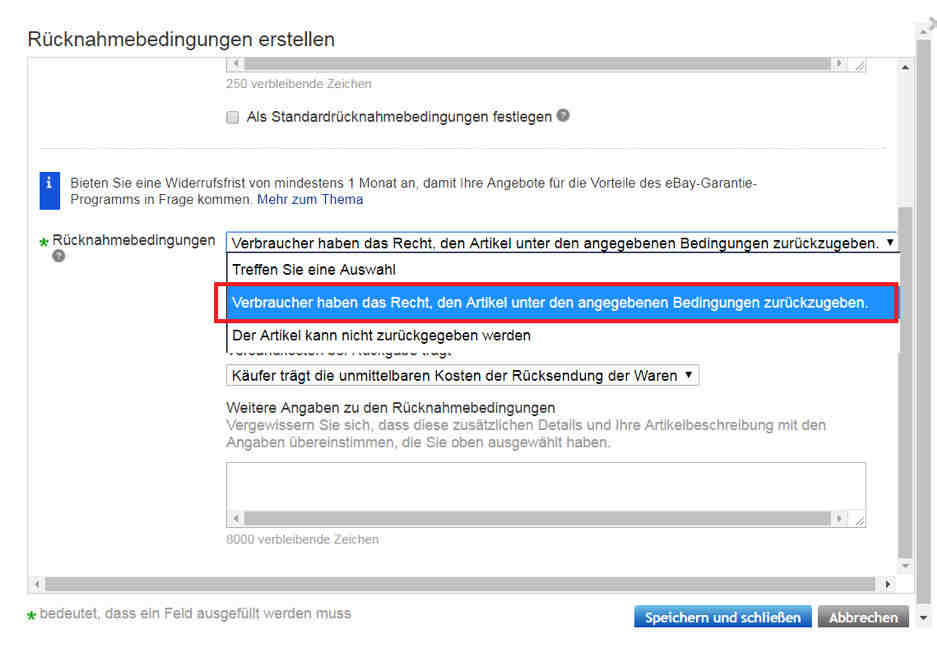Click the 'Weitere Angaben' text area
The height and width of the screenshot is (652, 937).
[546, 487]
